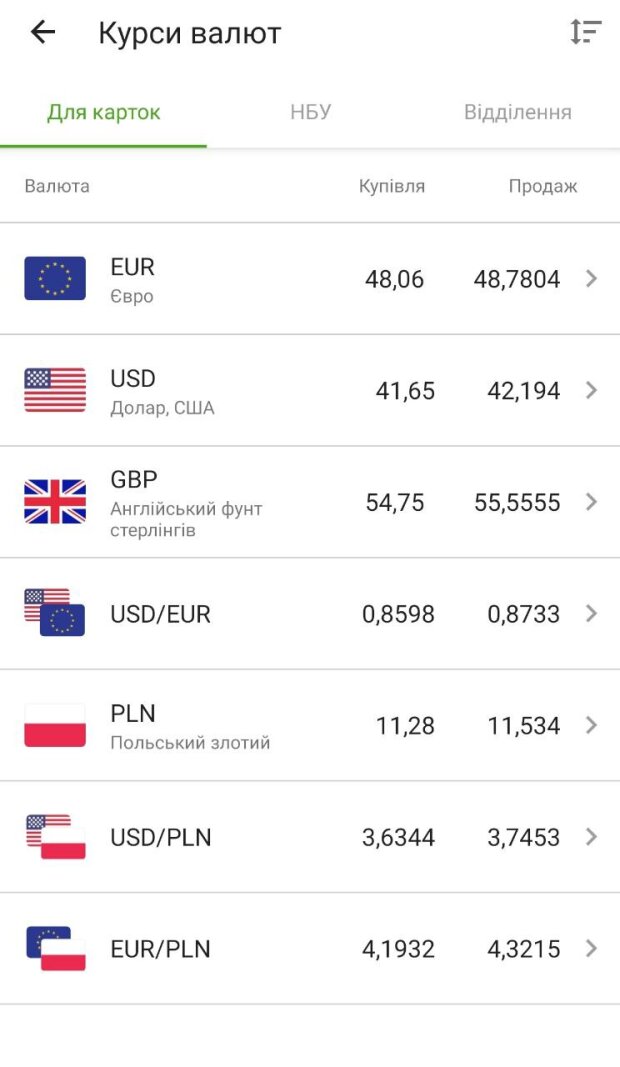Expand USD row chevron
Image resolution: width=620 pixels, height=1067 pixels.
click(591, 390)
